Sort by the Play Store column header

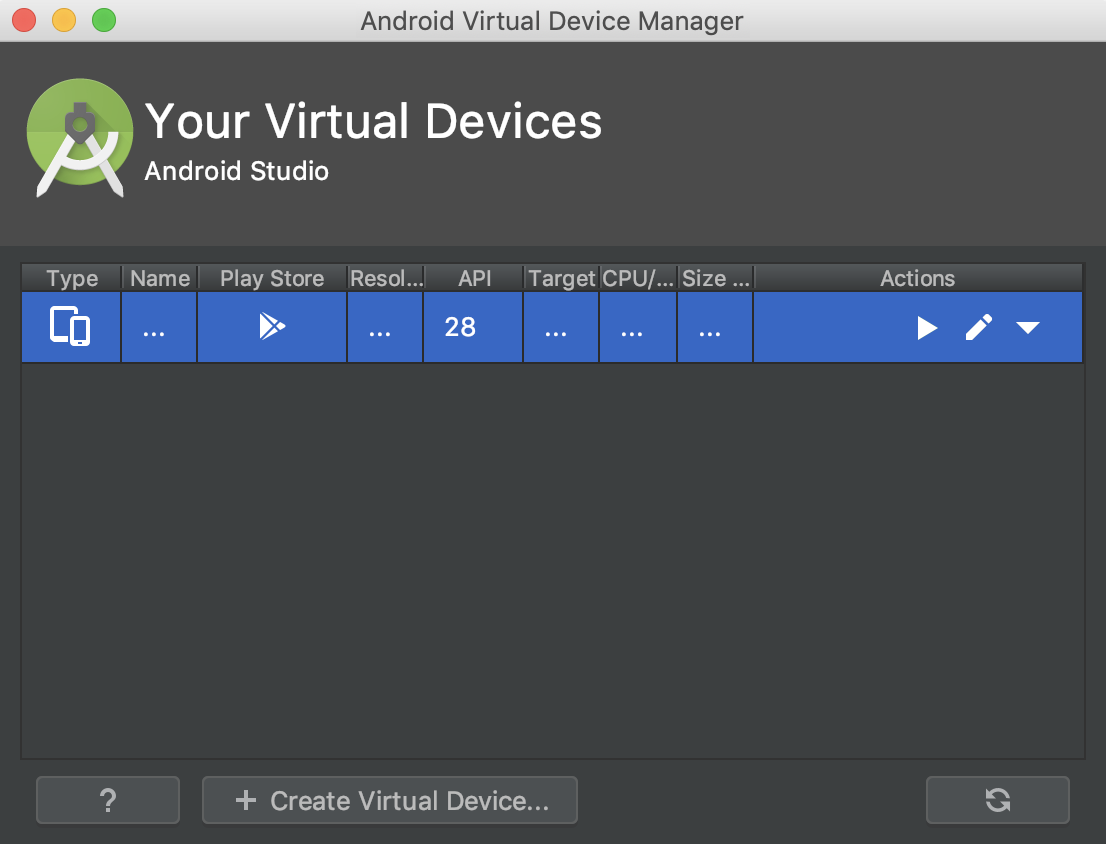(272, 278)
